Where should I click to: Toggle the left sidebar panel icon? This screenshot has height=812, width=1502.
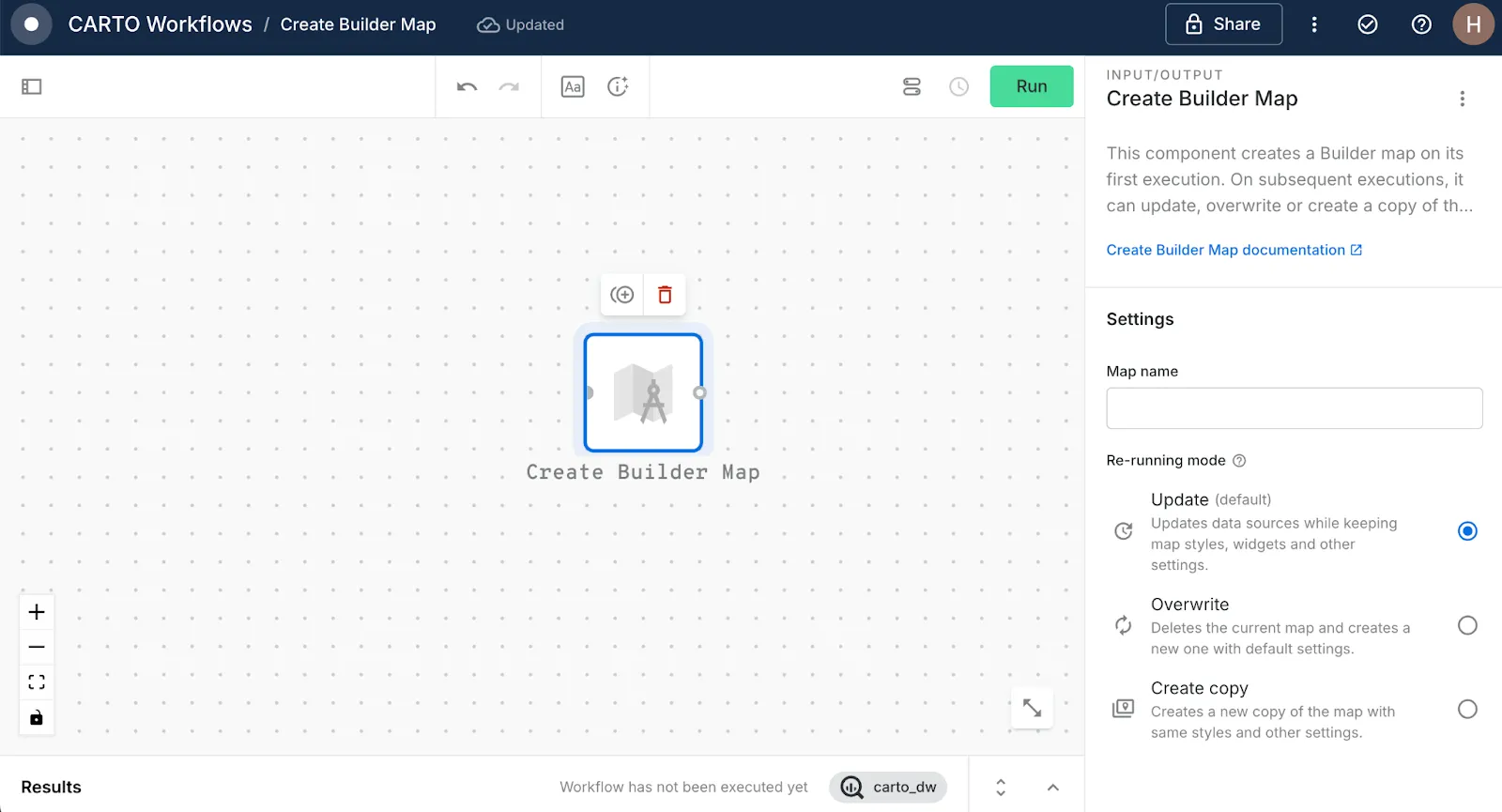coord(32,86)
